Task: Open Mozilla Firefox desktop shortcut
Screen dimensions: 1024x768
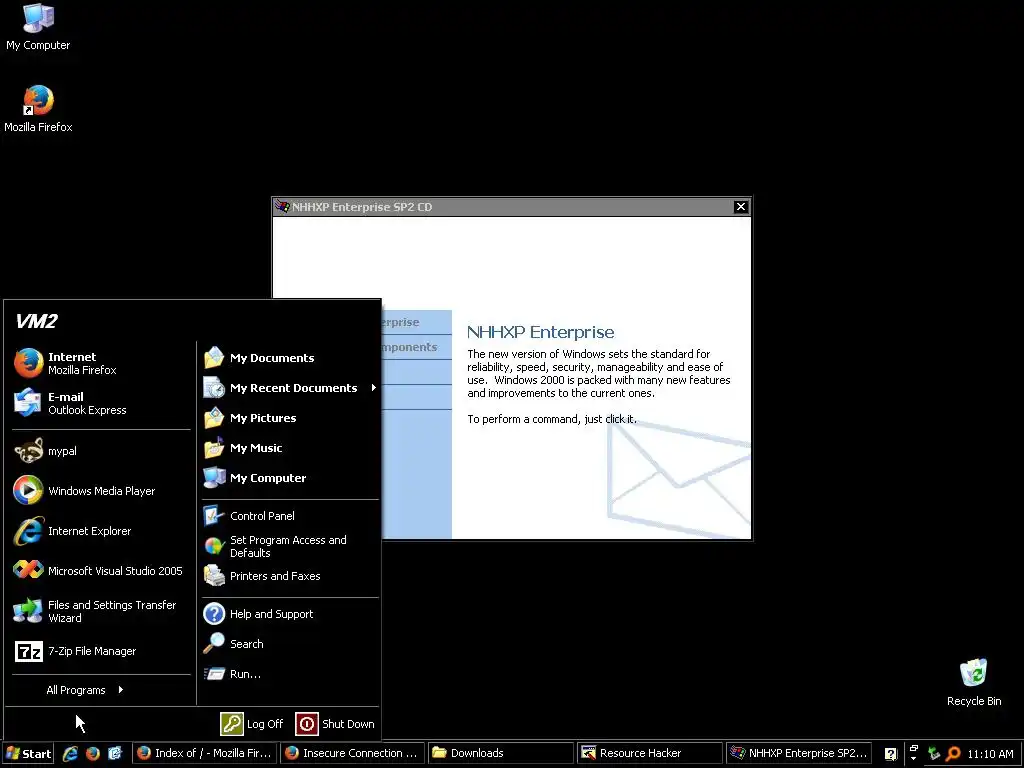Action: coord(38,108)
